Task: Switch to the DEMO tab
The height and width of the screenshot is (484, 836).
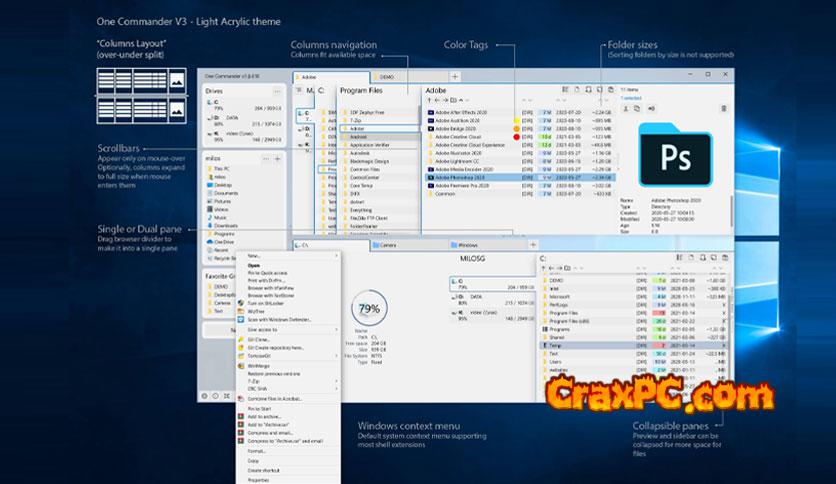Action: click(387, 76)
